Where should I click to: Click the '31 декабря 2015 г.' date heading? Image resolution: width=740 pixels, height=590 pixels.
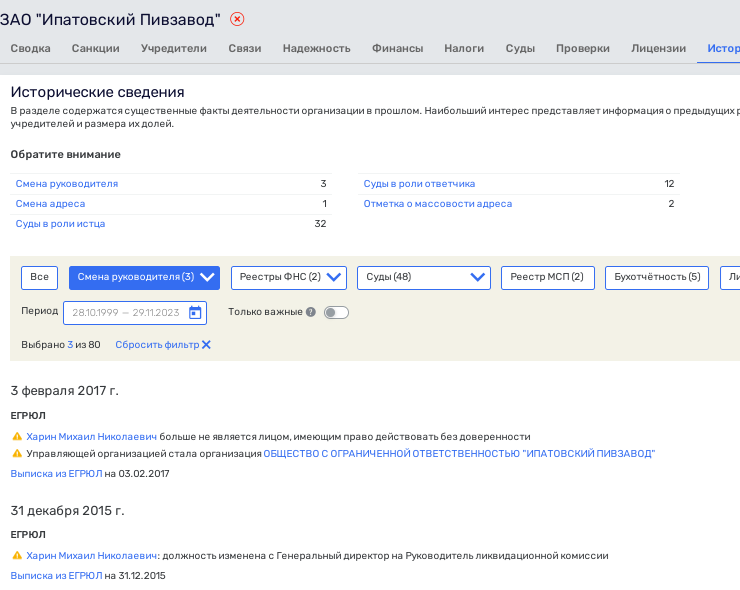(x=67, y=511)
